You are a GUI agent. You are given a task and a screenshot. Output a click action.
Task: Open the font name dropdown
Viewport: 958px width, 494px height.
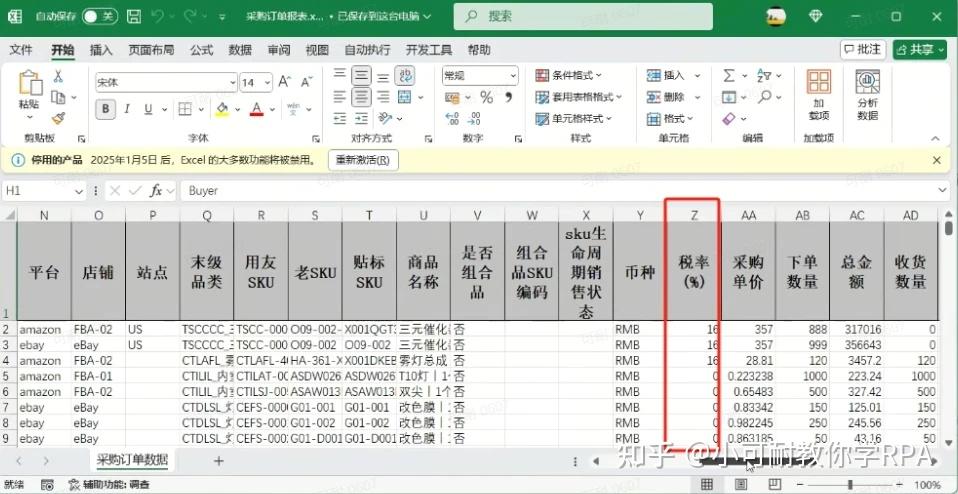coord(232,82)
